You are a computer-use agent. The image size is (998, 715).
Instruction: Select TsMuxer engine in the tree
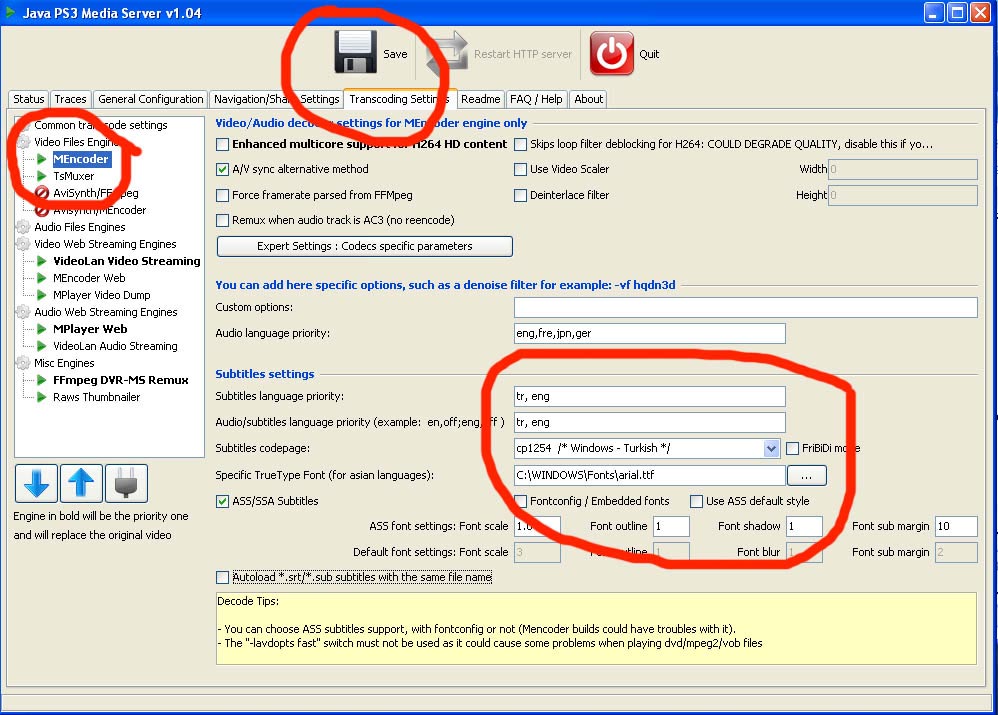point(73,176)
